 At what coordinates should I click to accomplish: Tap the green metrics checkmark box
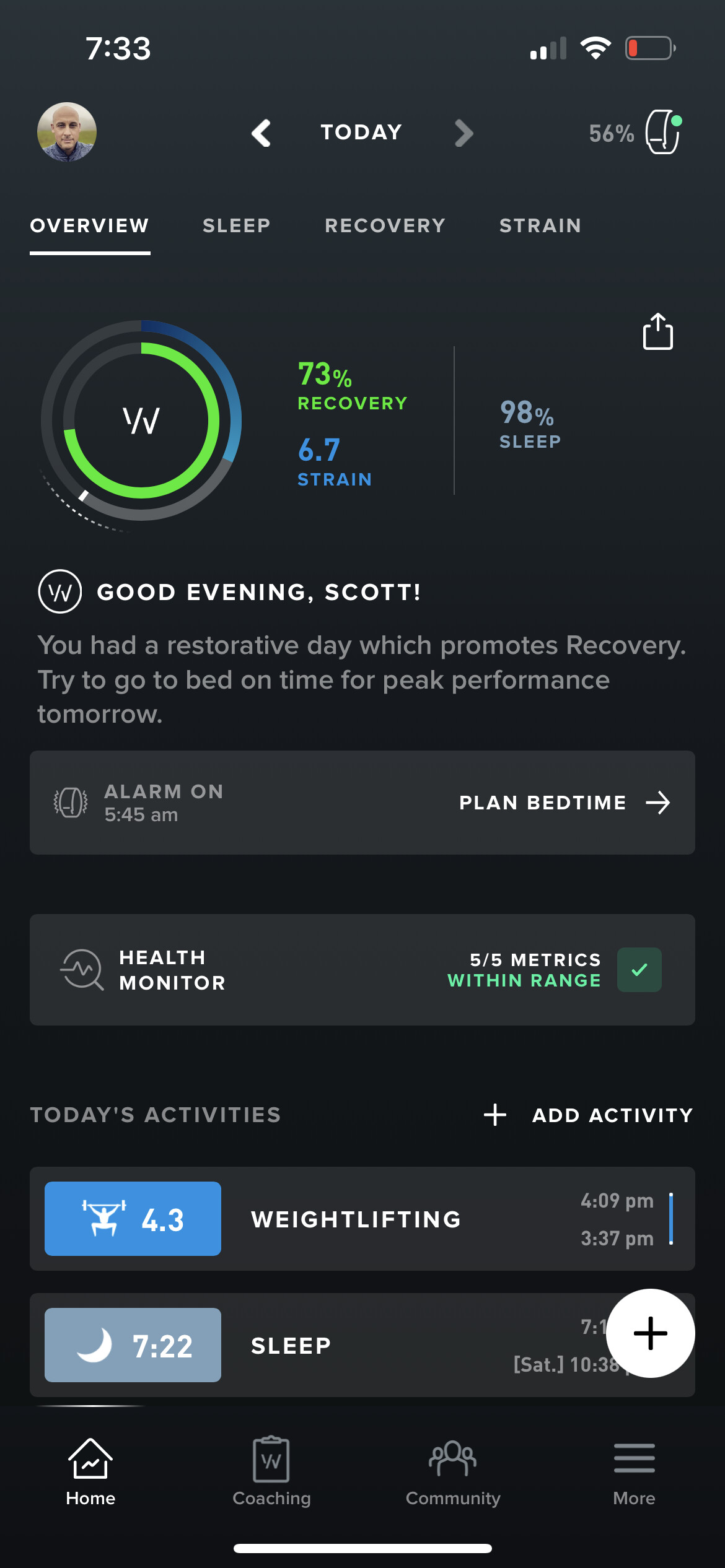639,970
